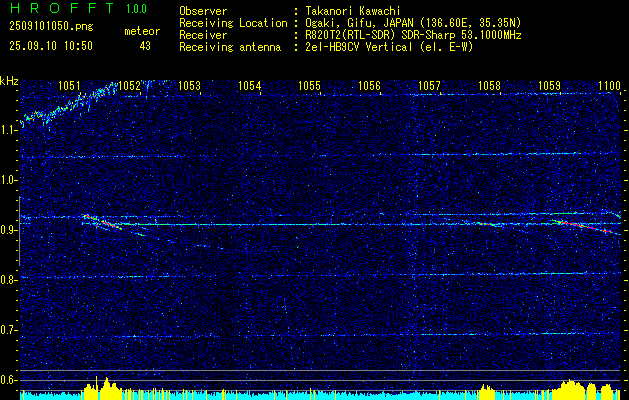Click the date stamp 25.09.10 10:50
629x400 pixels.
point(51,46)
